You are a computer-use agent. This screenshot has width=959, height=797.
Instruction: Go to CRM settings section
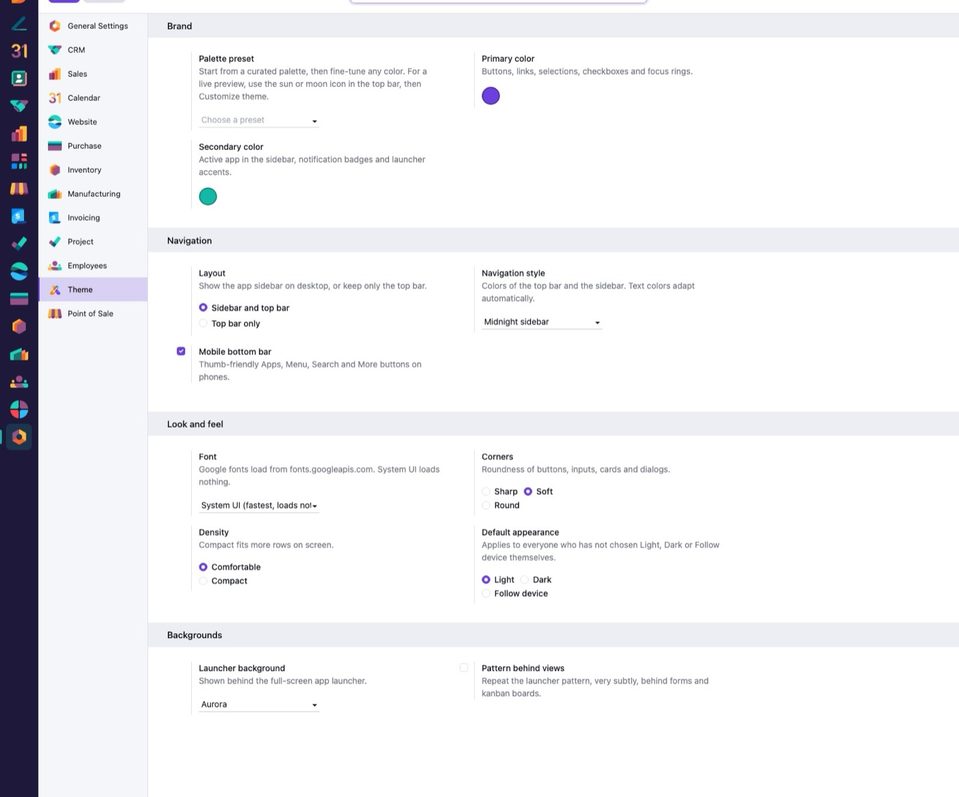pyautogui.click(x=93, y=50)
